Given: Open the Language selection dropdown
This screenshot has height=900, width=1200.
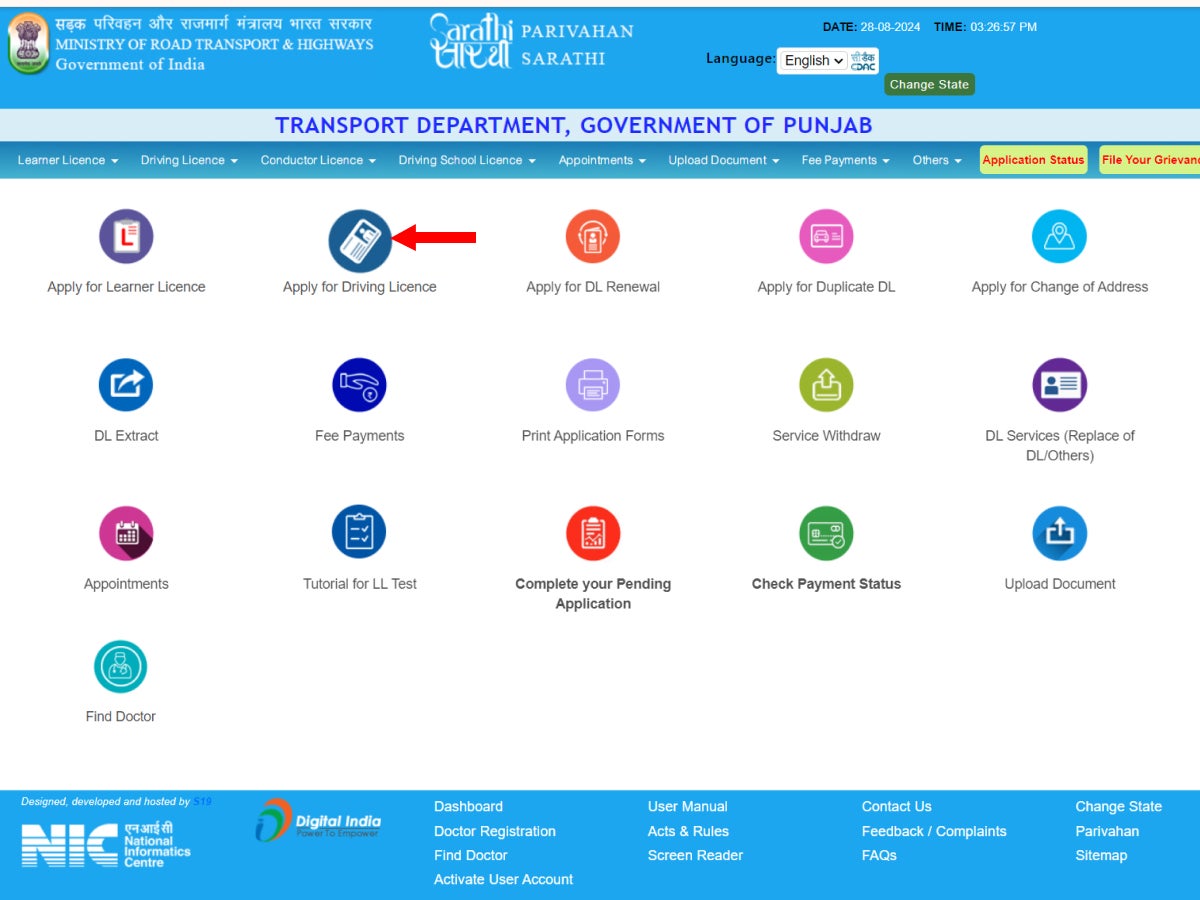Looking at the screenshot, I should (x=812, y=61).
